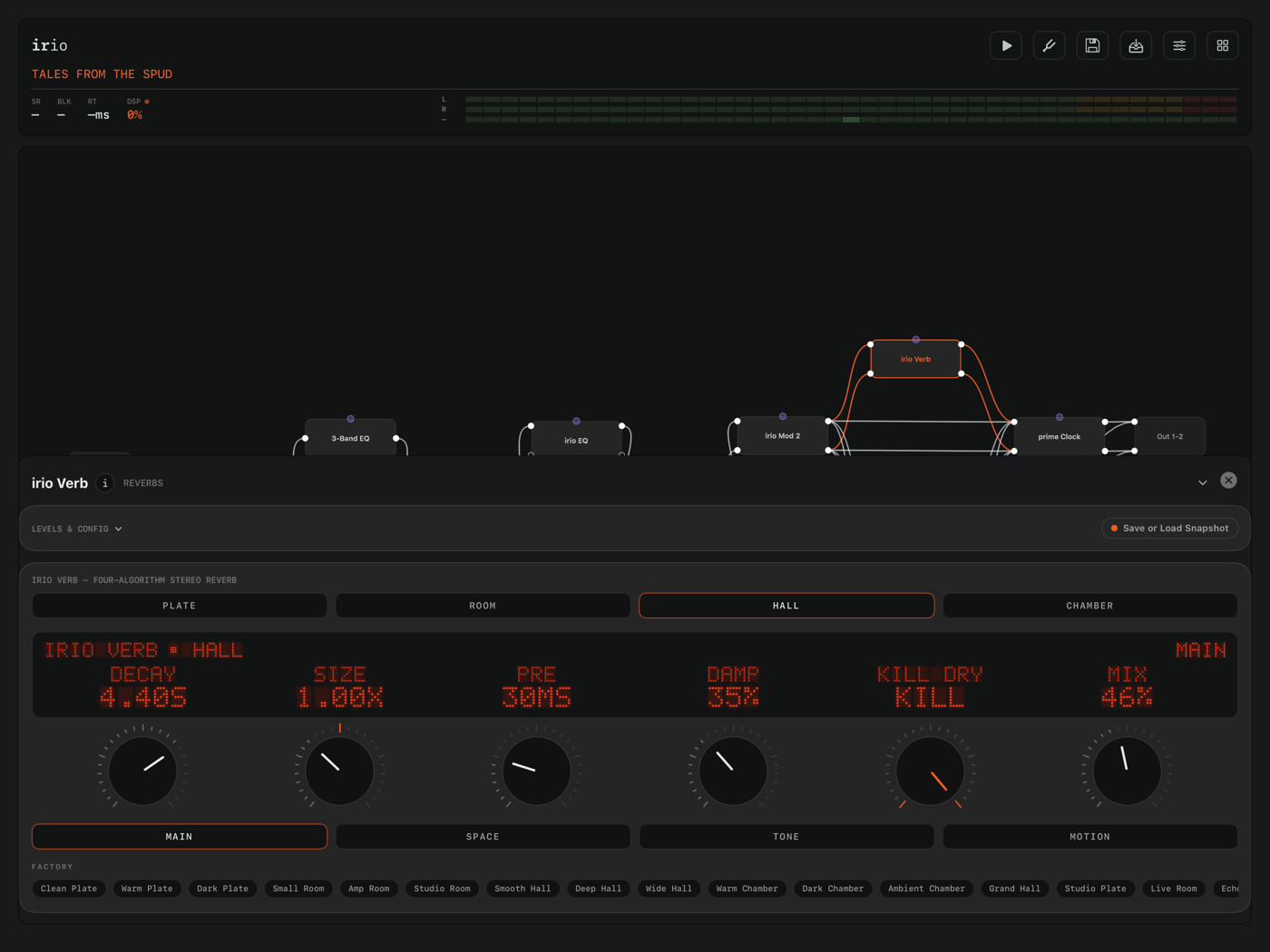Click purple dot above 3-Band EQ node
The image size is (1270, 952).
click(350, 419)
